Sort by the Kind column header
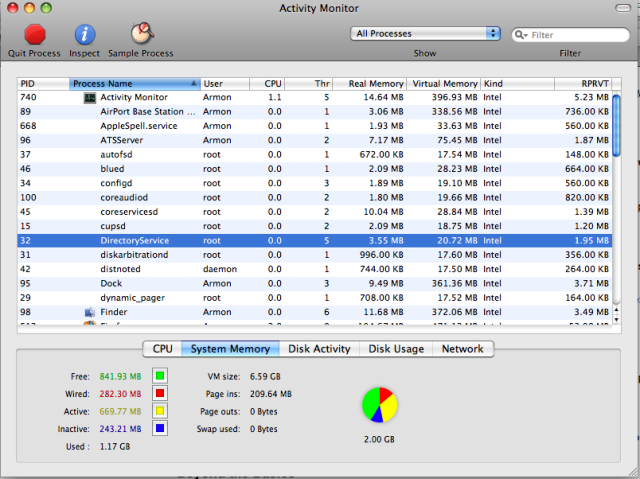Viewport: 640px width, 479px height. pos(518,84)
